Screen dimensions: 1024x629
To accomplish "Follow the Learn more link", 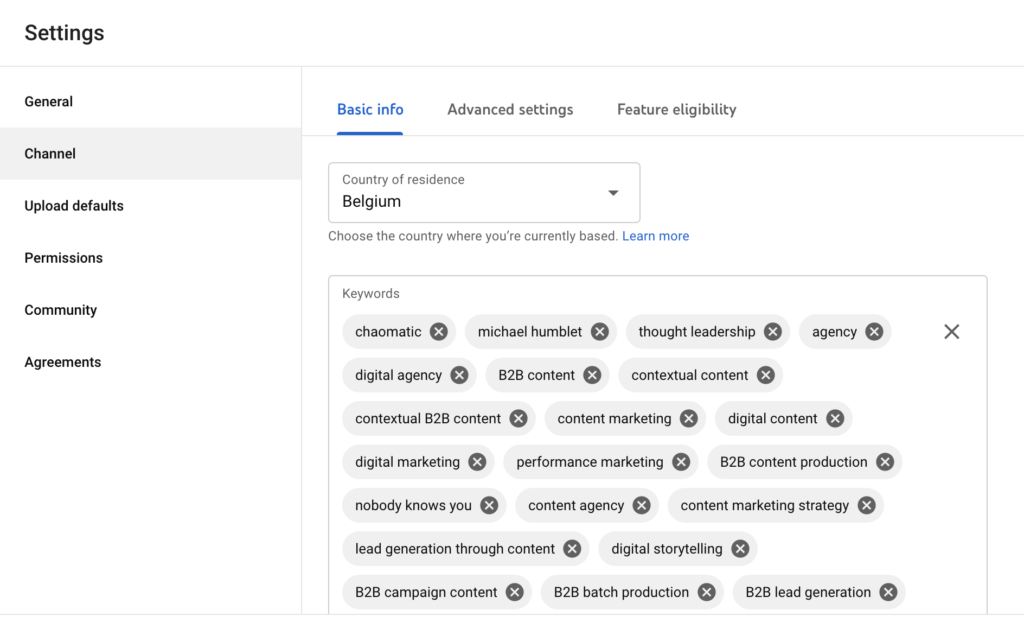I will (x=655, y=236).
